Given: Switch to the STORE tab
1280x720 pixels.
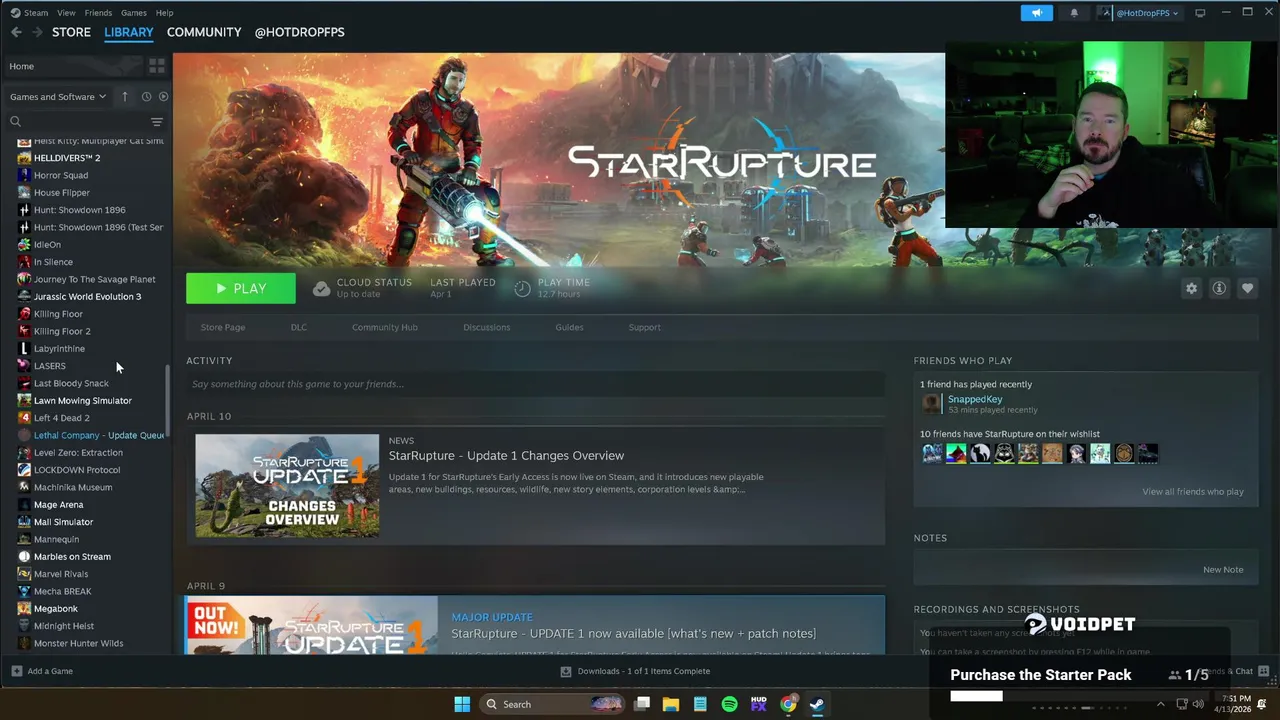Looking at the screenshot, I should [71, 32].
